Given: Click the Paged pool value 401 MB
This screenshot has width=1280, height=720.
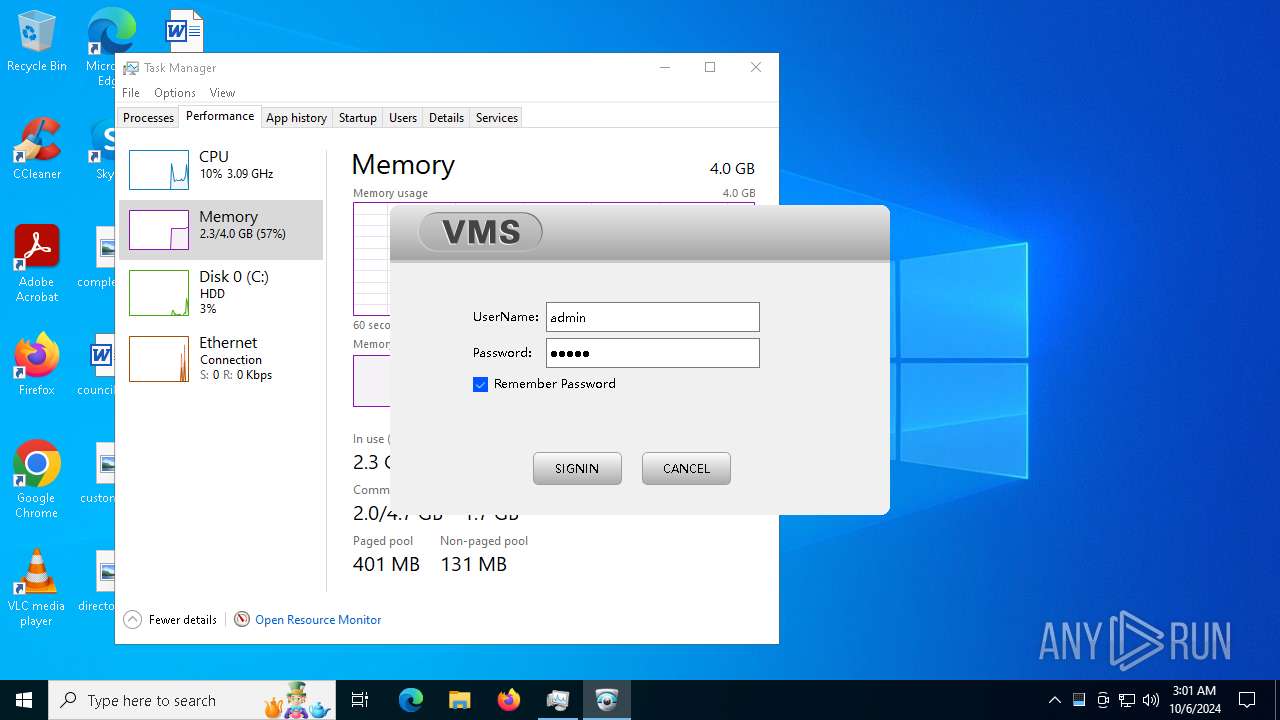Looking at the screenshot, I should pyautogui.click(x=386, y=564).
